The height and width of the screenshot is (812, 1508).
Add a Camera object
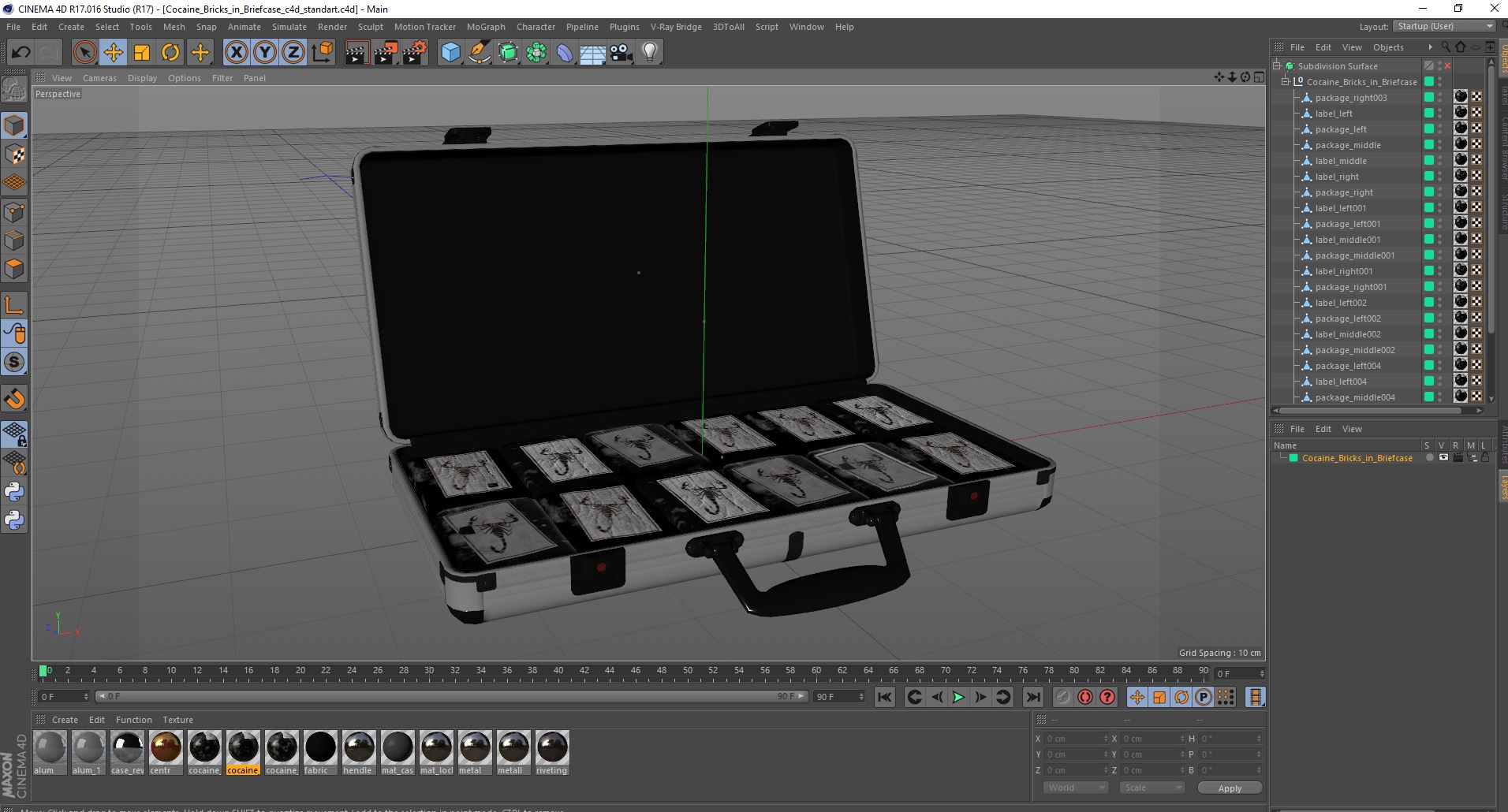[x=621, y=53]
